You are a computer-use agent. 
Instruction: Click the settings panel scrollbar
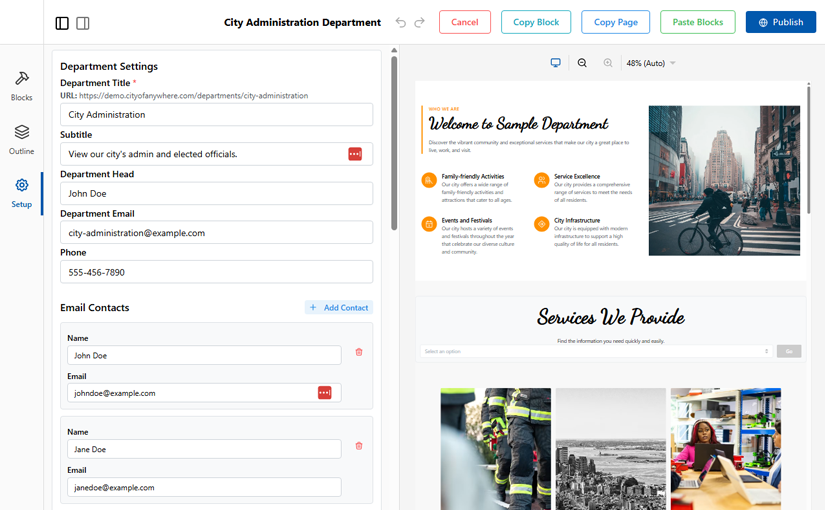coord(394,143)
